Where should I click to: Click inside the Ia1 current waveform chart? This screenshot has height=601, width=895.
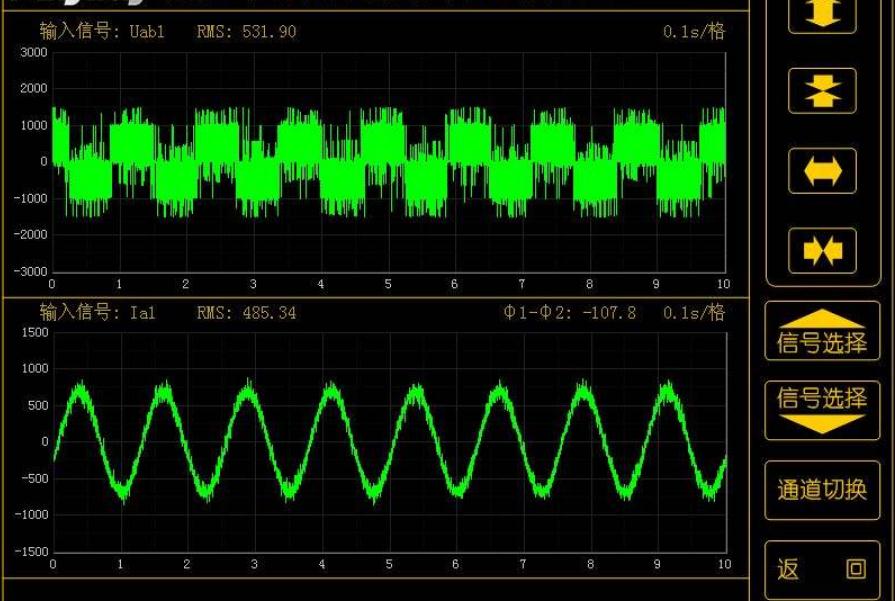(390, 442)
